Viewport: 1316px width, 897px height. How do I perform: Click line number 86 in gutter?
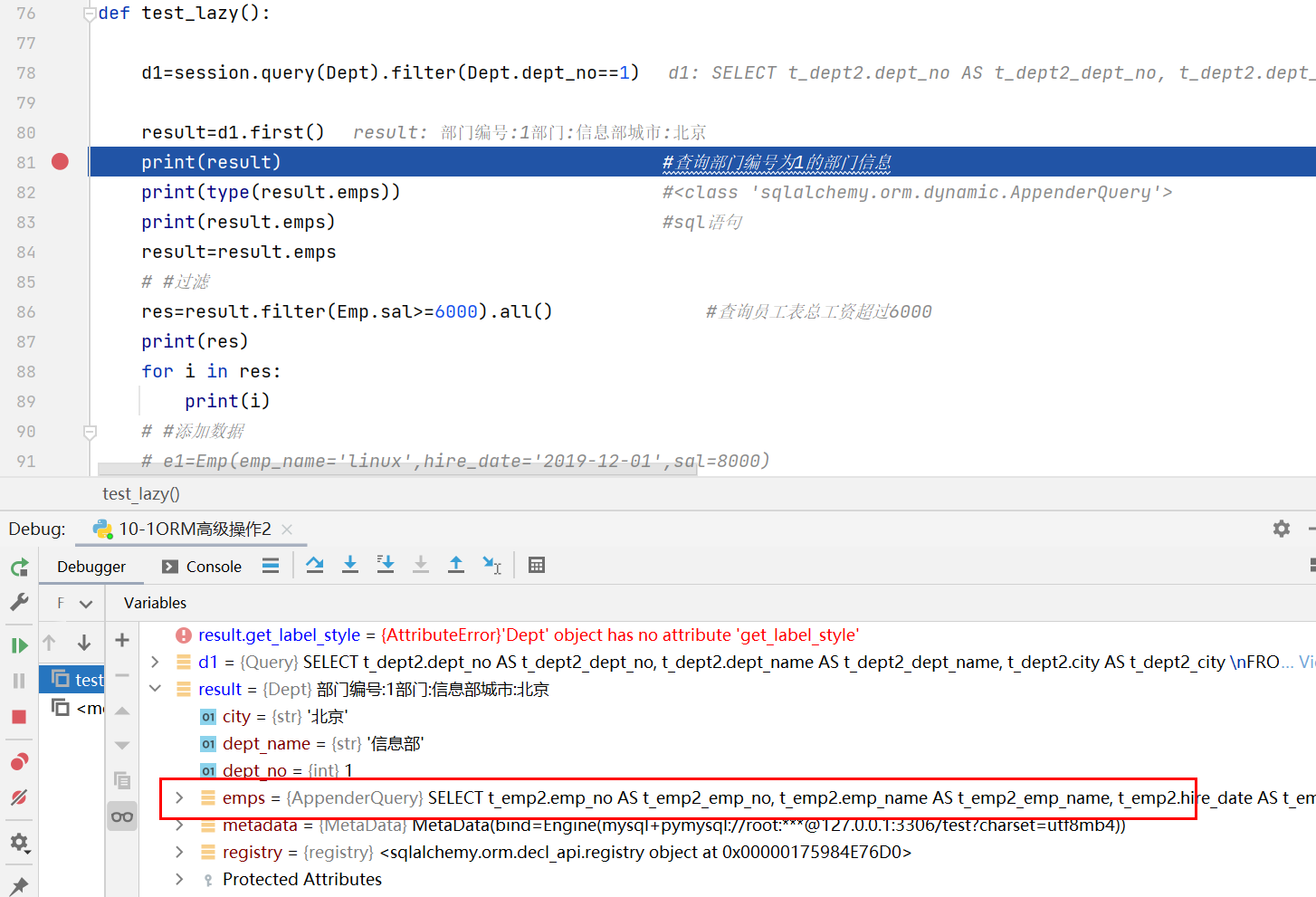[x=26, y=312]
